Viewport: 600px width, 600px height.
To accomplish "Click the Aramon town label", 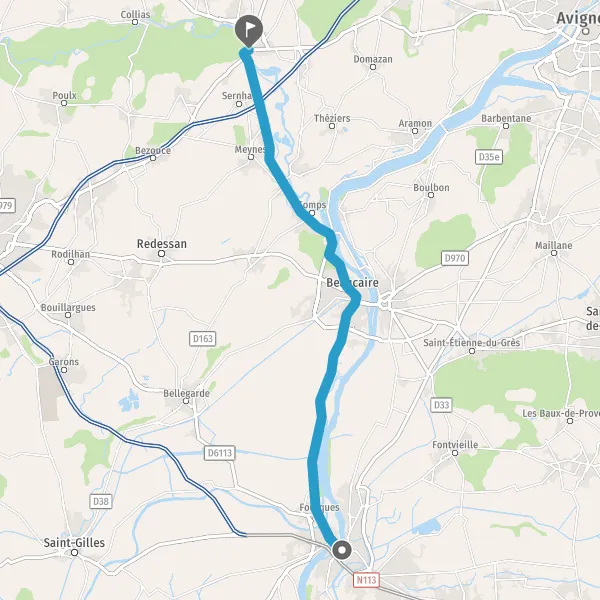I will point(415,123).
